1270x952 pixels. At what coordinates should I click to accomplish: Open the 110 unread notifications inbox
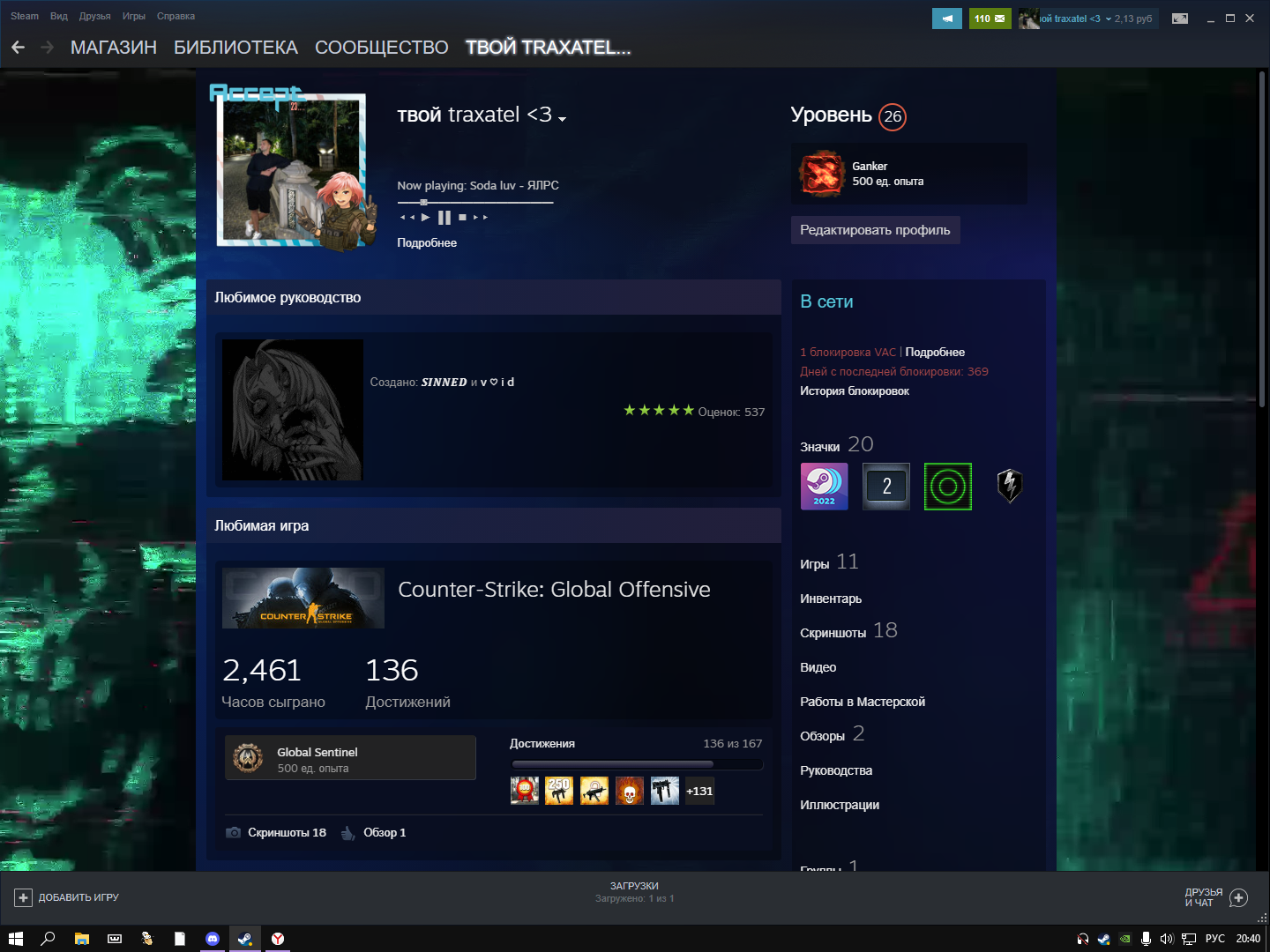click(x=990, y=19)
